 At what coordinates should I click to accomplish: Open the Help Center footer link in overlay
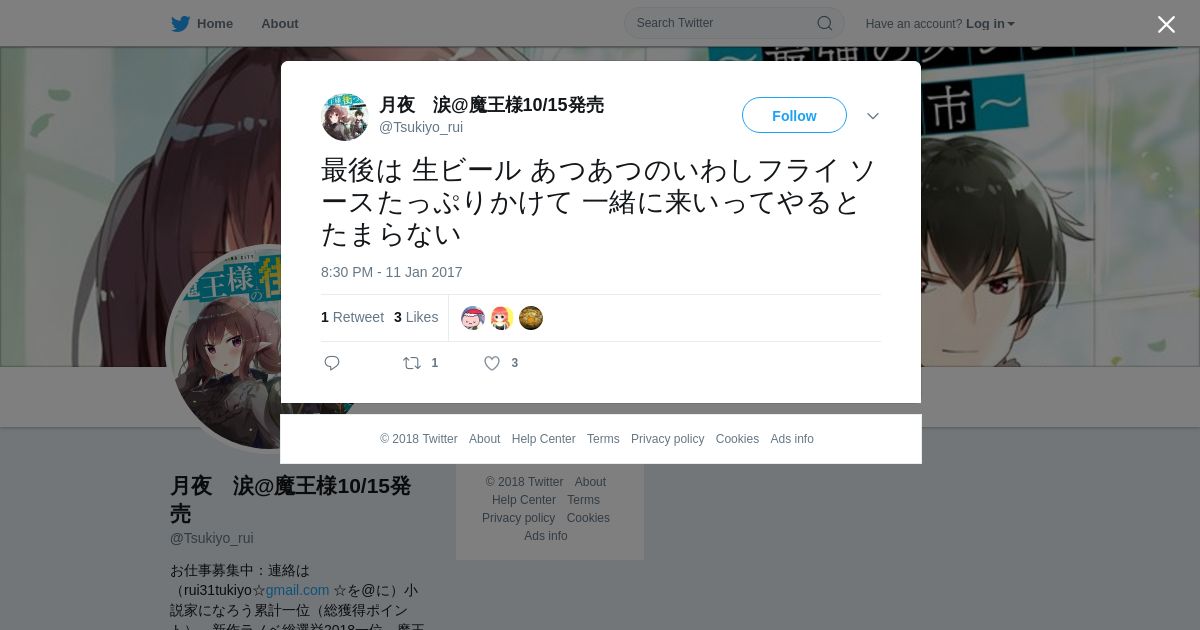[543, 439]
